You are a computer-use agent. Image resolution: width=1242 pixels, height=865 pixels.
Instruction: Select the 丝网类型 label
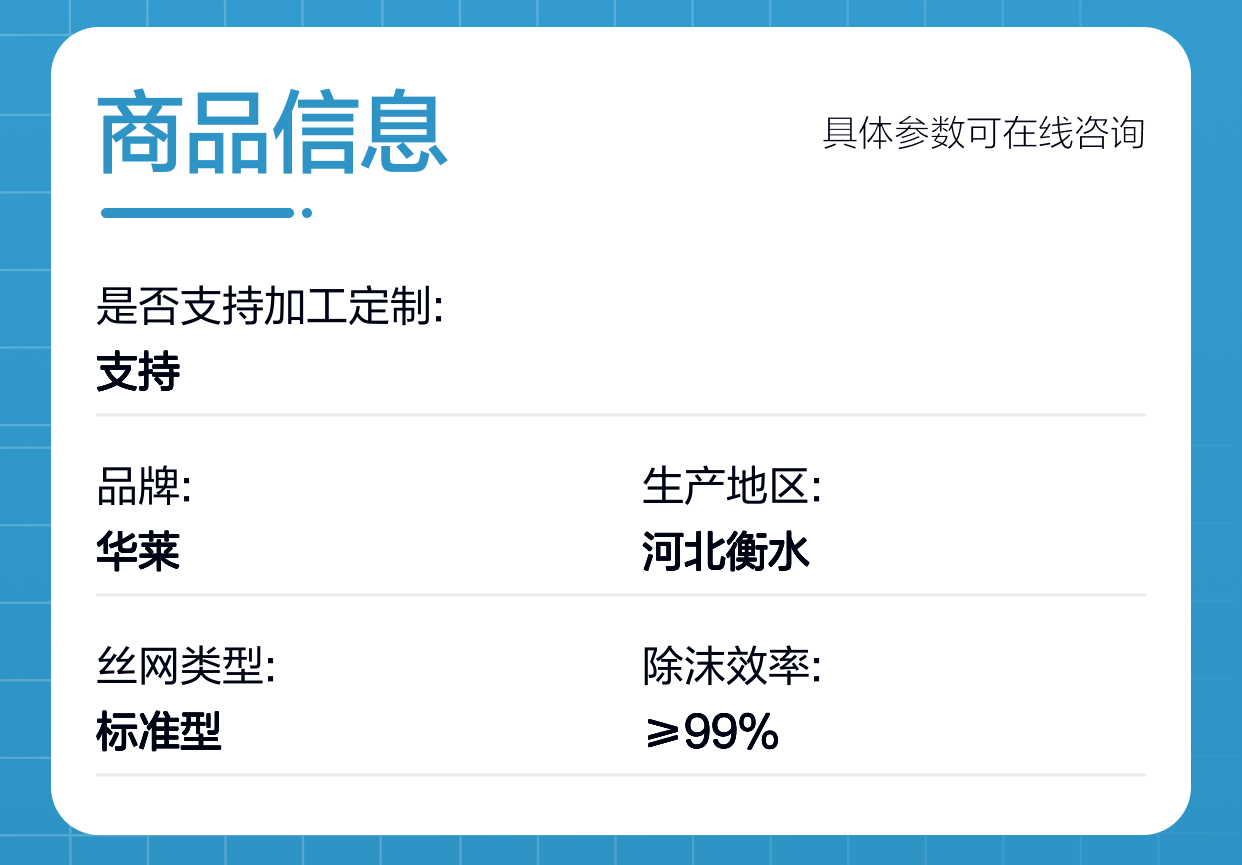click(x=185, y=667)
